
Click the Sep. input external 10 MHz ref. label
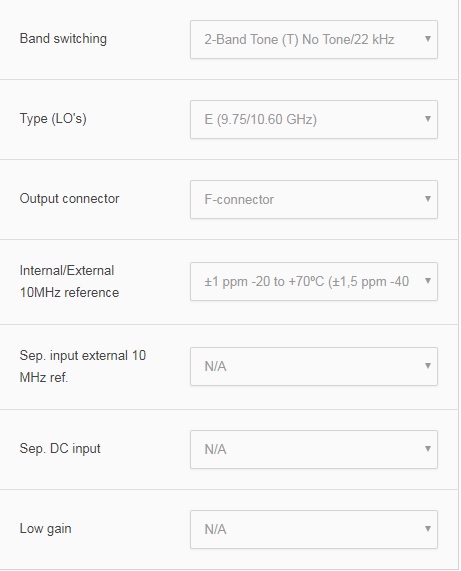pos(83,366)
